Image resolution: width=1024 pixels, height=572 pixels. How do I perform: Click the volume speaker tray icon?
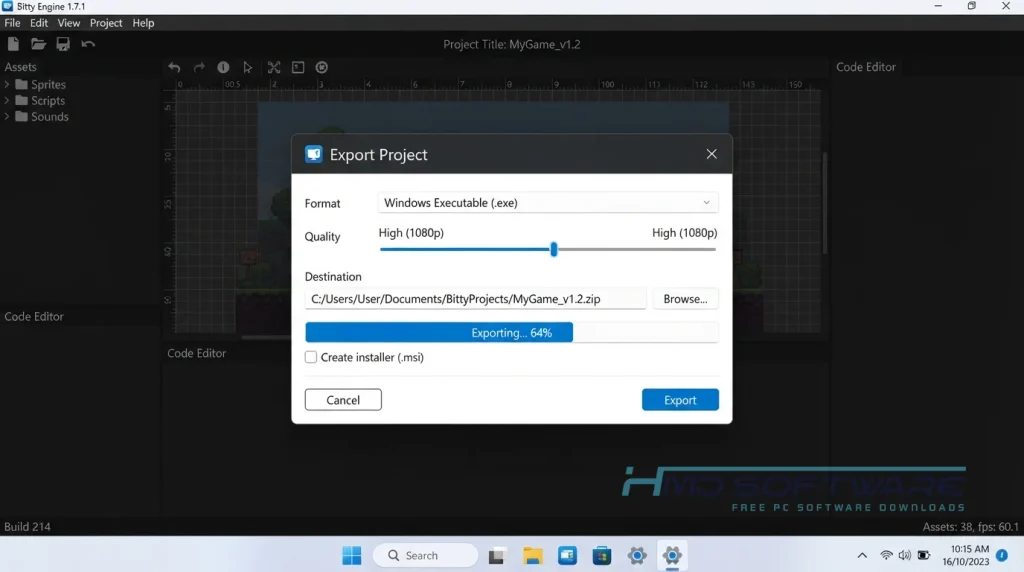pos(904,555)
